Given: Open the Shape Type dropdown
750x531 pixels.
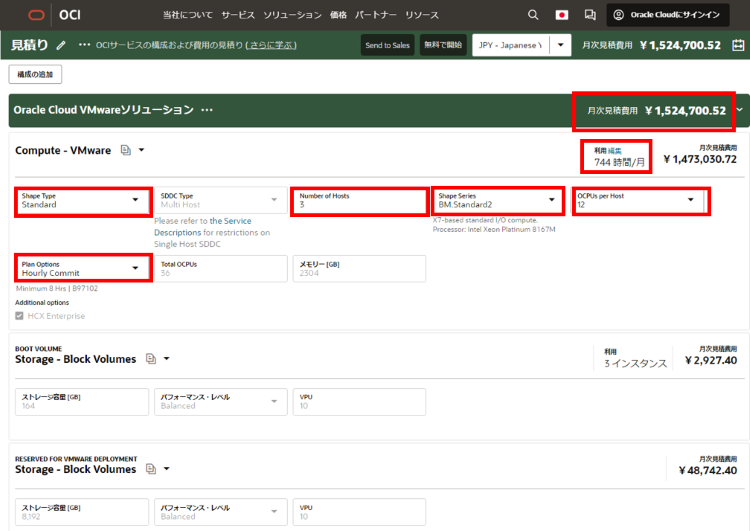Looking at the screenshot, I should pyautogui.click(x=83, y=200).
